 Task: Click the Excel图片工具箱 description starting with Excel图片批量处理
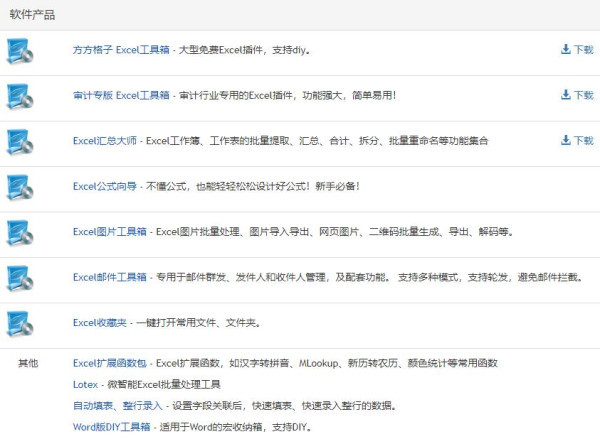pyautogui.click(x=334, y=232)
